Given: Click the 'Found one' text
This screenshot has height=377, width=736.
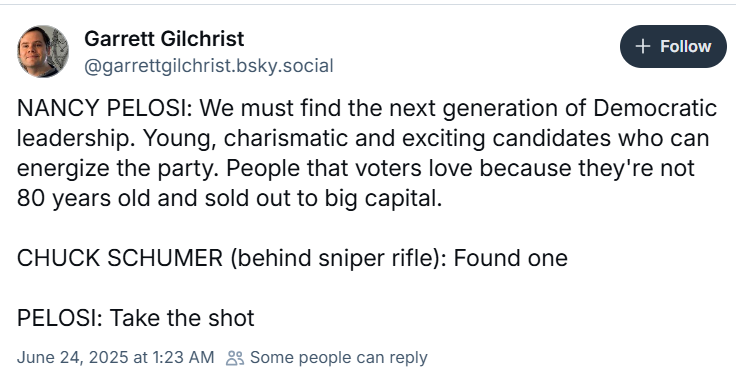Looking at the screenshot, I should 511,258.
